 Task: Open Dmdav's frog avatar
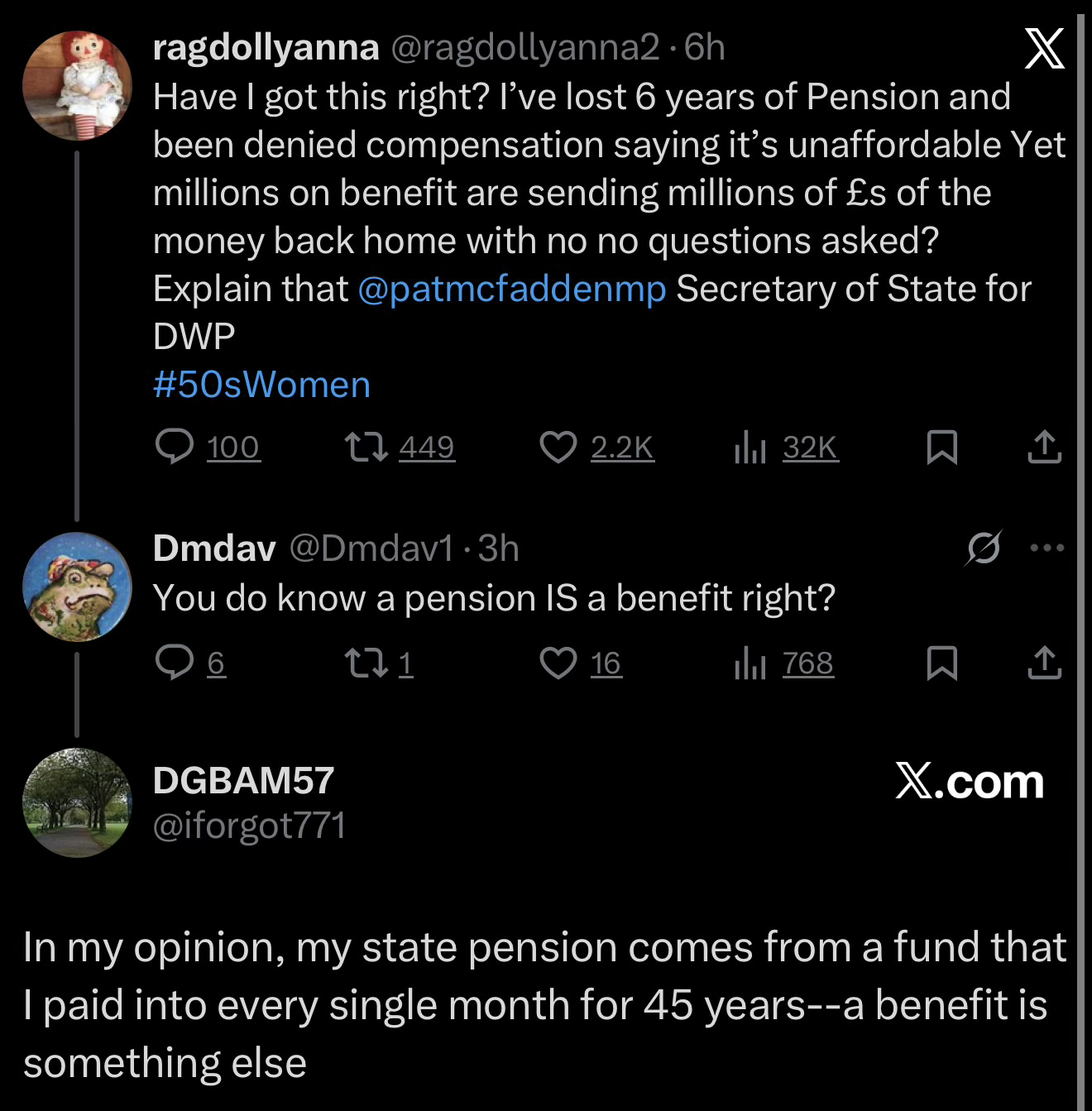click(x=77, y=587)
